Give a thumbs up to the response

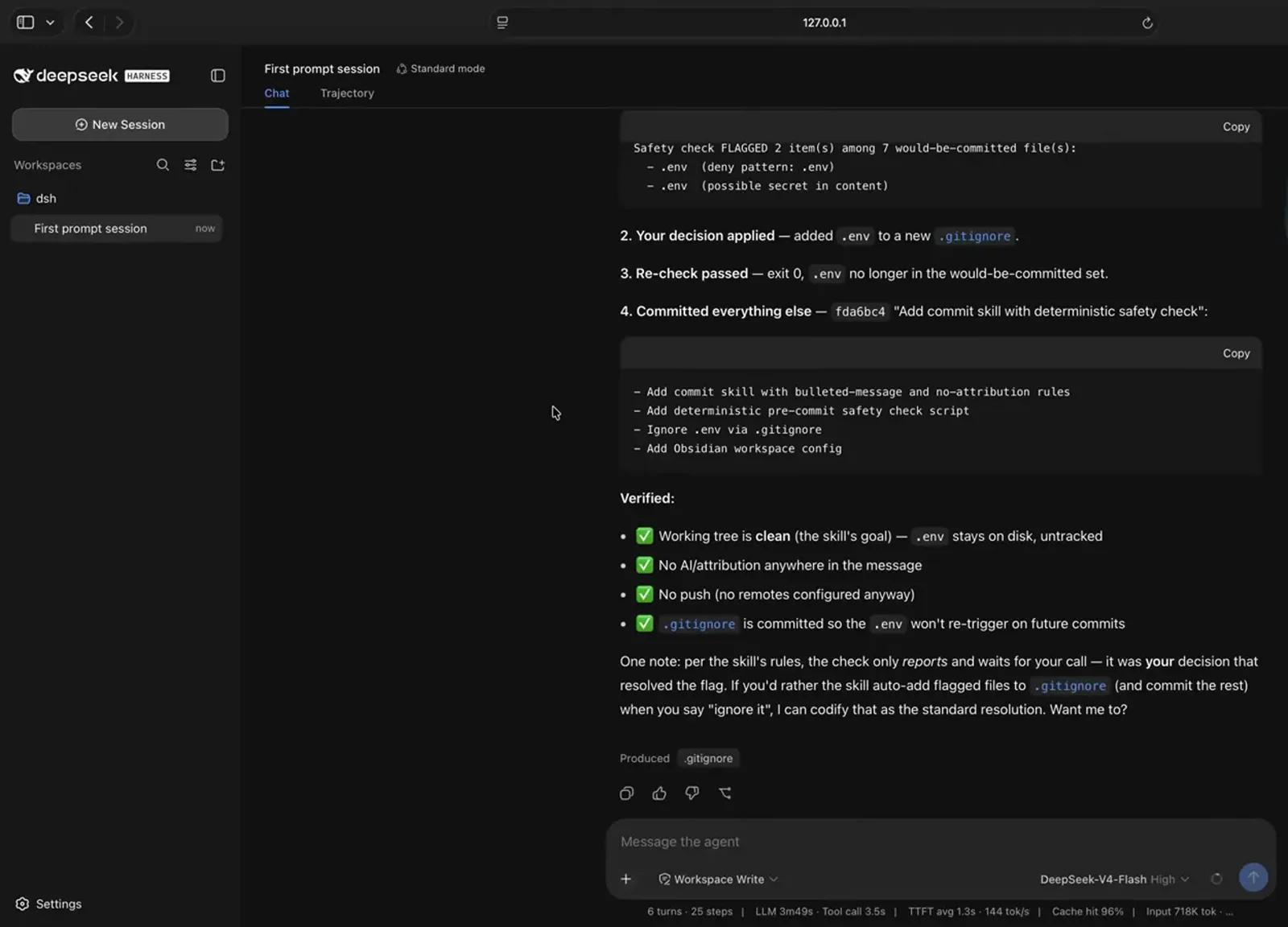(x=659, y=793)
